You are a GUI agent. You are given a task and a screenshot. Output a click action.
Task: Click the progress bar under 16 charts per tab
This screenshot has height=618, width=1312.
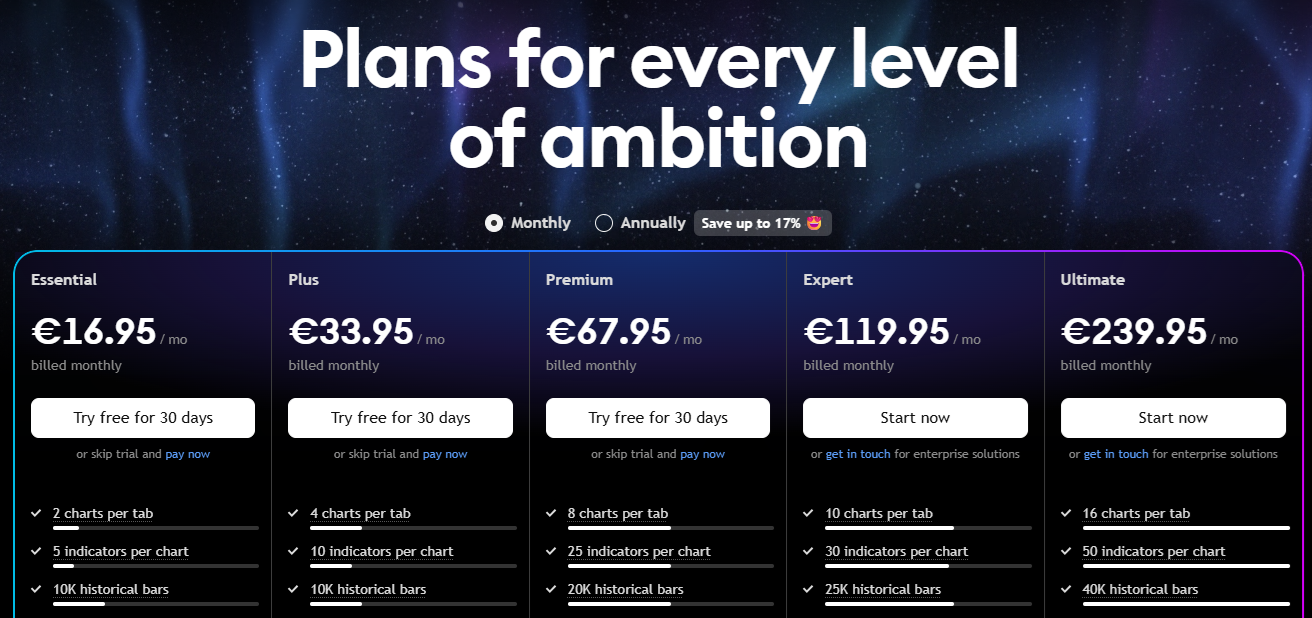(1186, 527)
